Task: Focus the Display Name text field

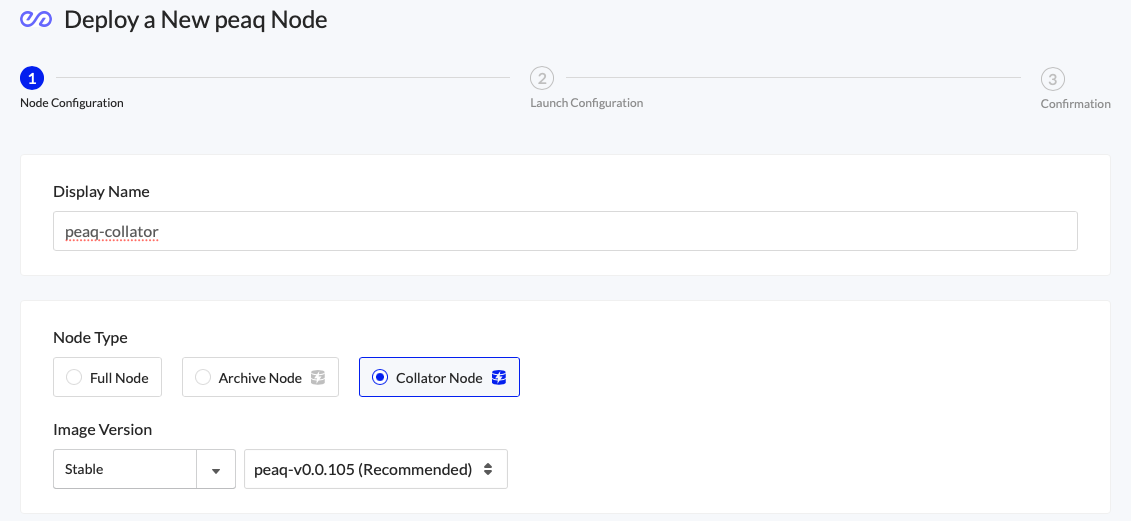Action: (565, 231)
